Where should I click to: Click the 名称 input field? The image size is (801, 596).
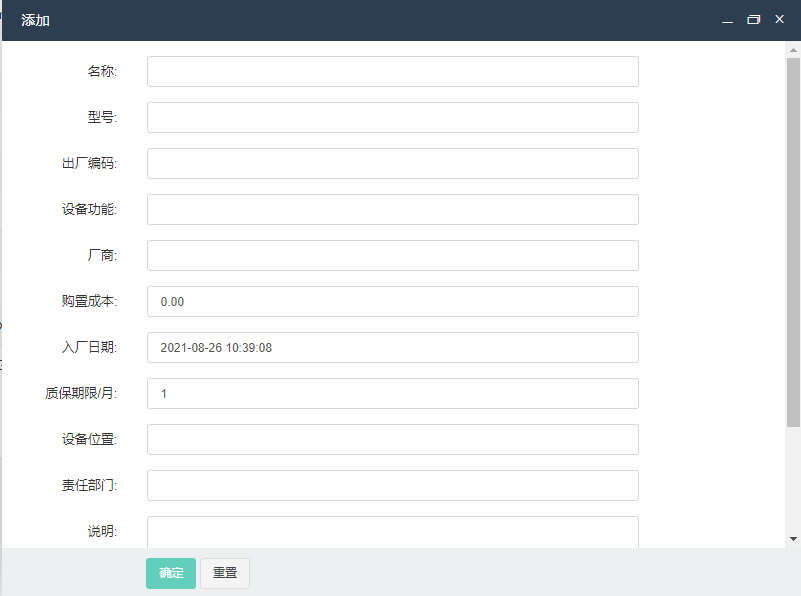coord(392,71)
